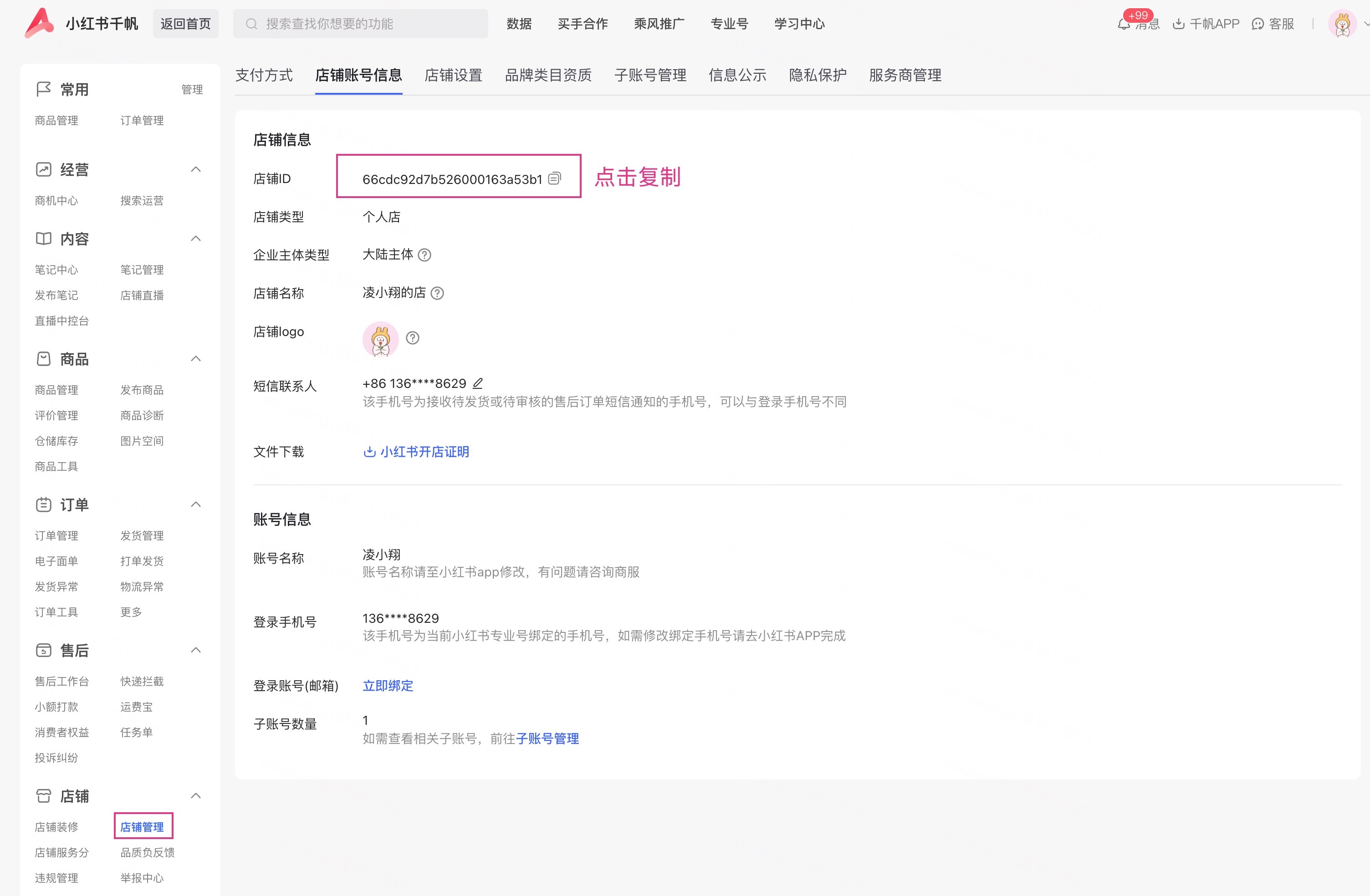Screen dimensions: 1370x896
Task: Switch to the 店铺设置 tab
Action: (454, 75)
